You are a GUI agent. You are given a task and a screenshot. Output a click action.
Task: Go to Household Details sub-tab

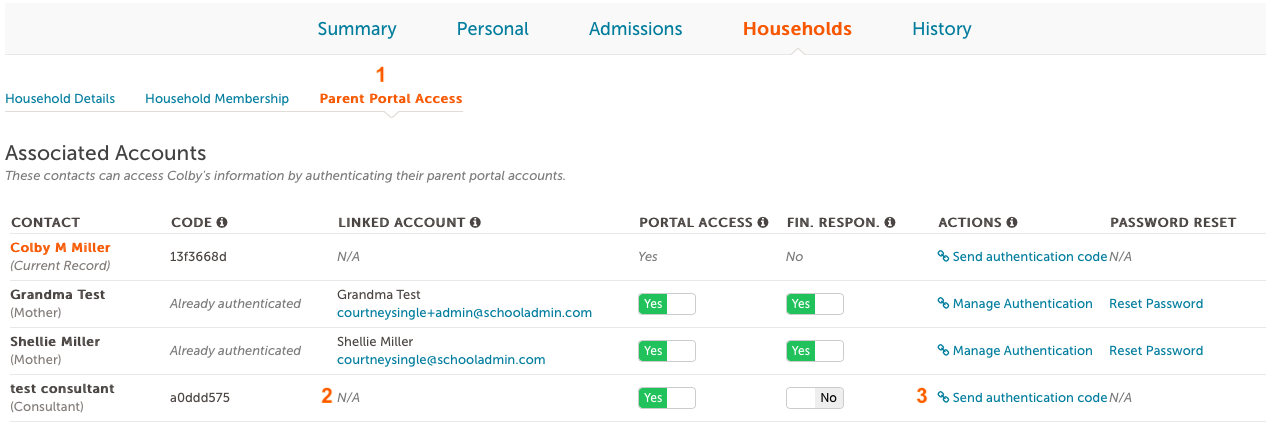[60, 99]
